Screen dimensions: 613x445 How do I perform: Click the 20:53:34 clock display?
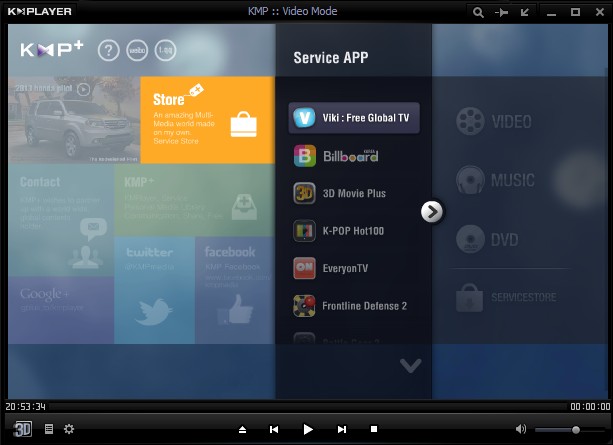click(25, 407)
